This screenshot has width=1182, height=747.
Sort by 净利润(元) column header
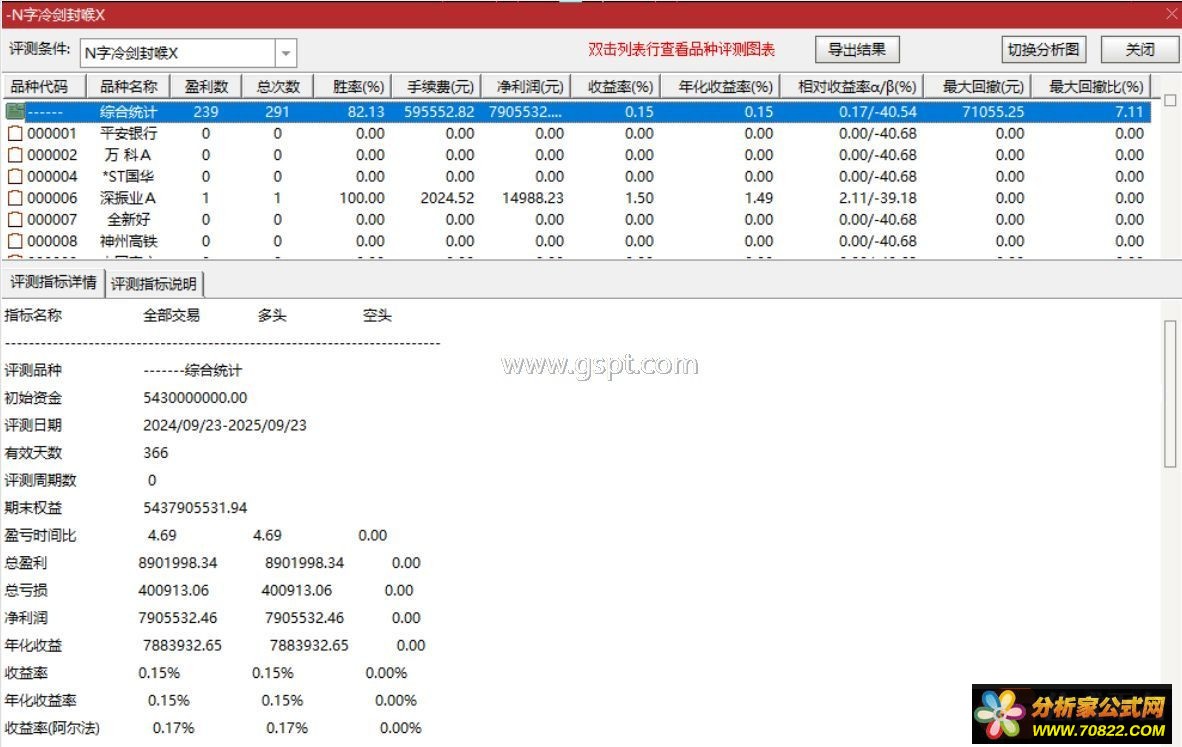point(525,87)
